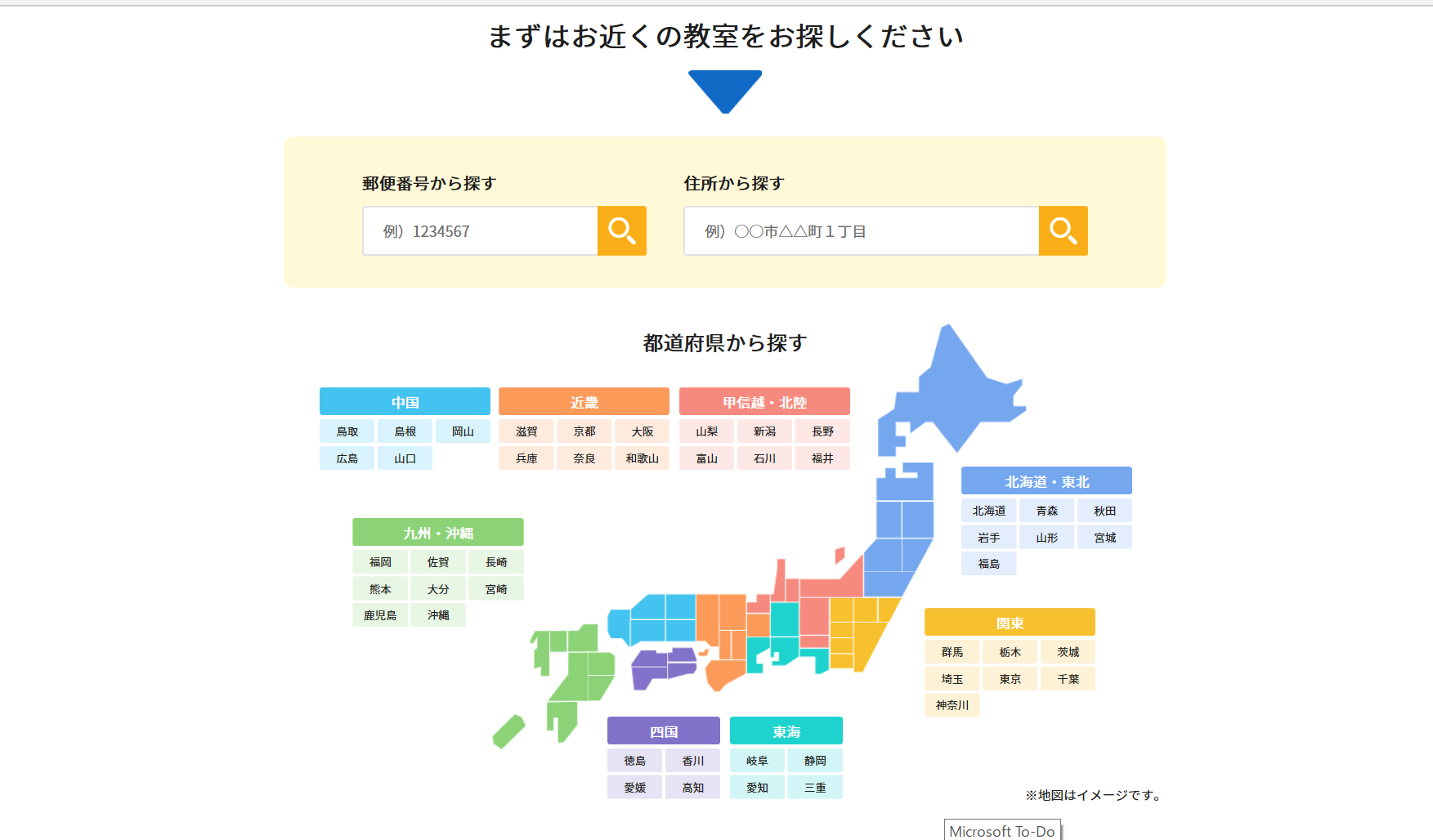Select 岩手 in the prefecture list
Image resolution: width=1433 pixels, height=840 pixels.
989,538
